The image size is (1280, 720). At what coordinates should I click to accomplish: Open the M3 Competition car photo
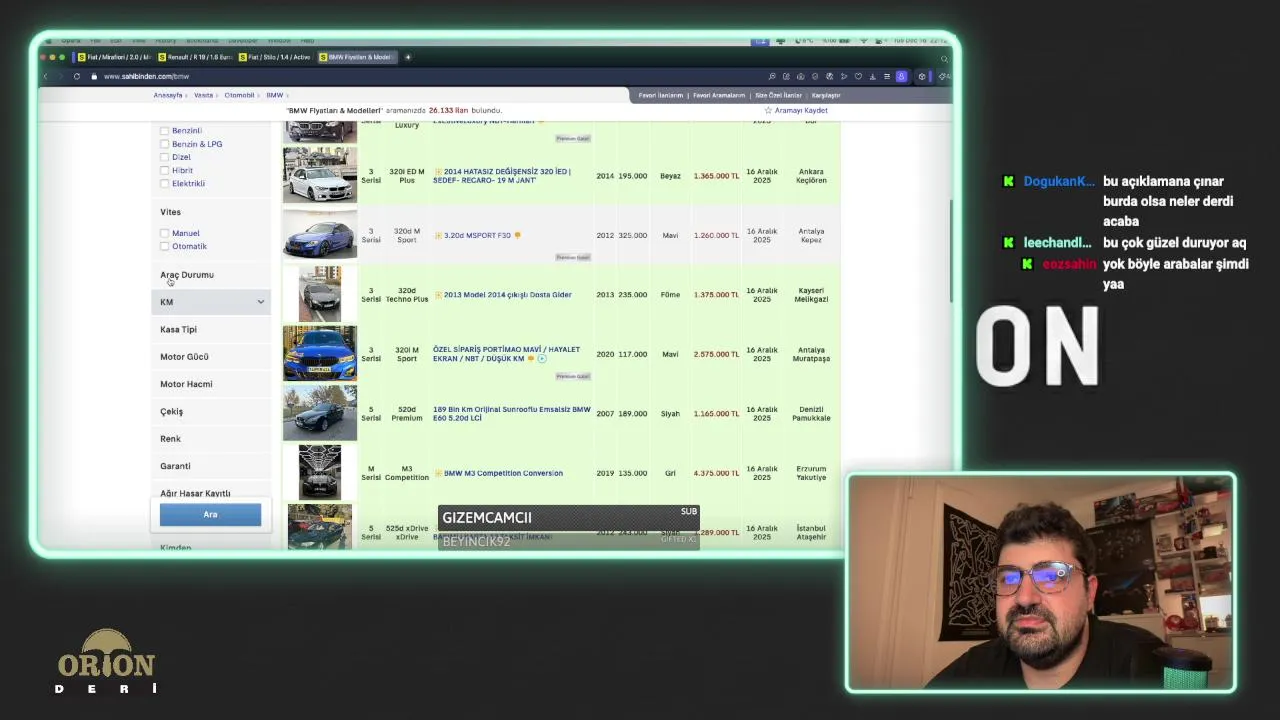coord(320,472)
